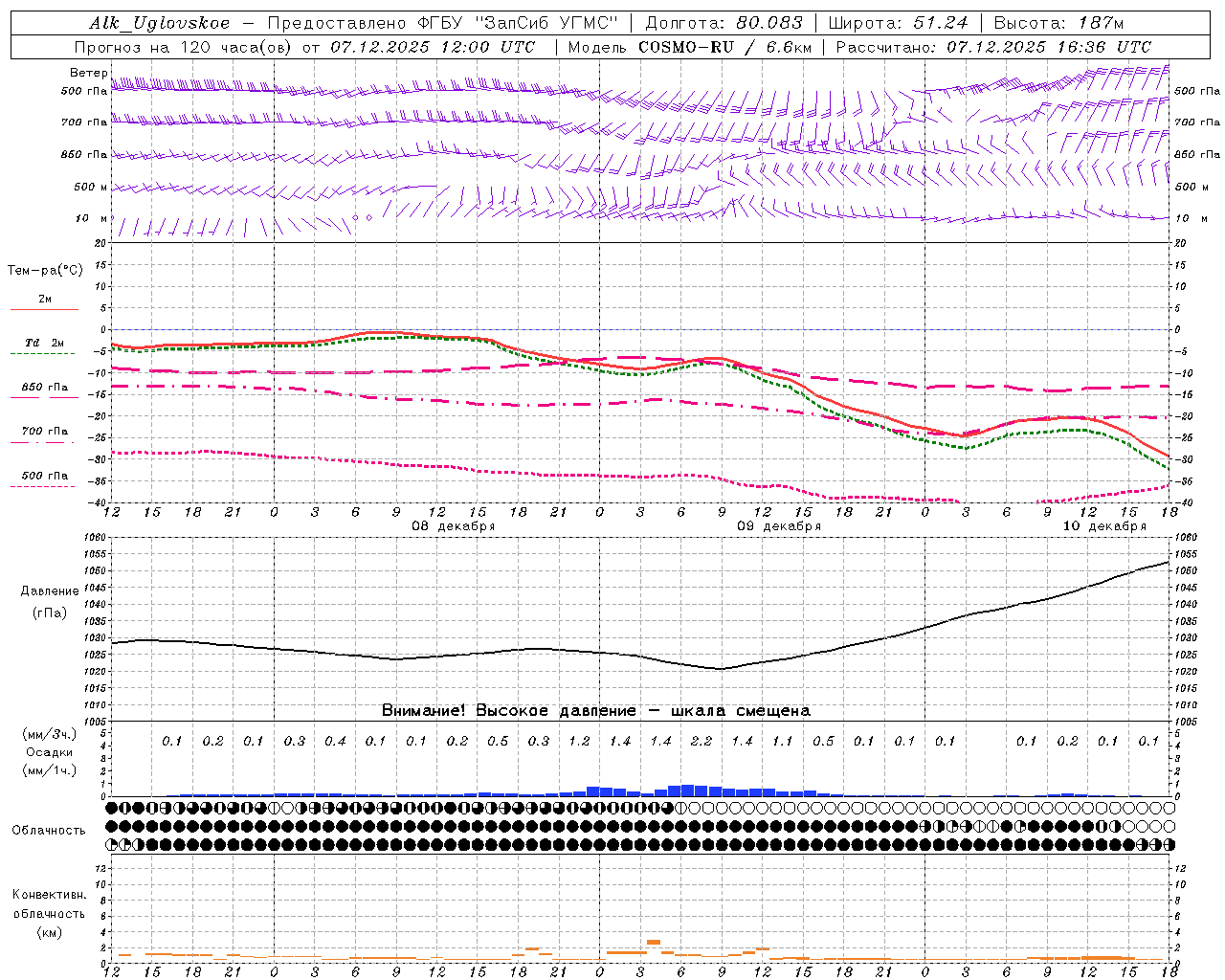Click the precipitation value "1.1"
Screen dimensions: 1225x980
pos(783,742)
